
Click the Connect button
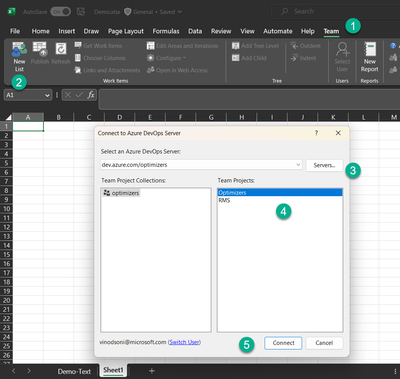coord(283,343)
